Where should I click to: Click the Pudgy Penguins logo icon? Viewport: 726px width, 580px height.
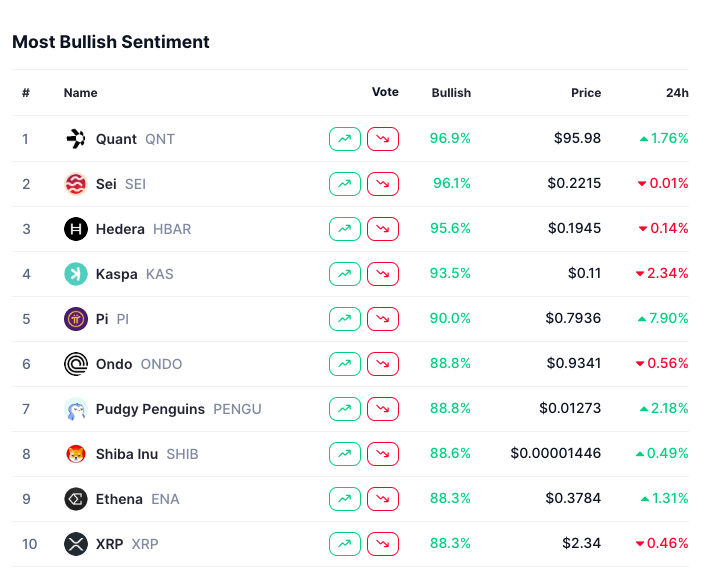(76, 409)
